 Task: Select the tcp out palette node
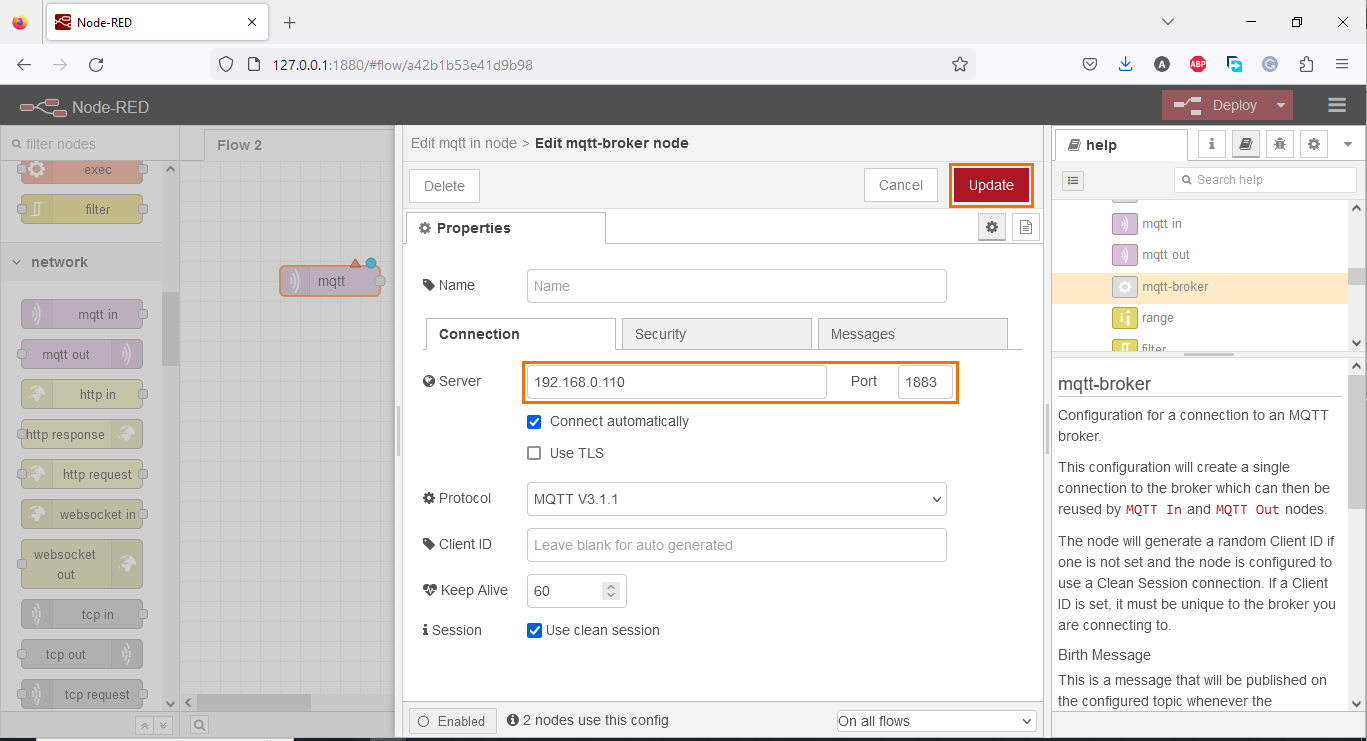point(82,654)
